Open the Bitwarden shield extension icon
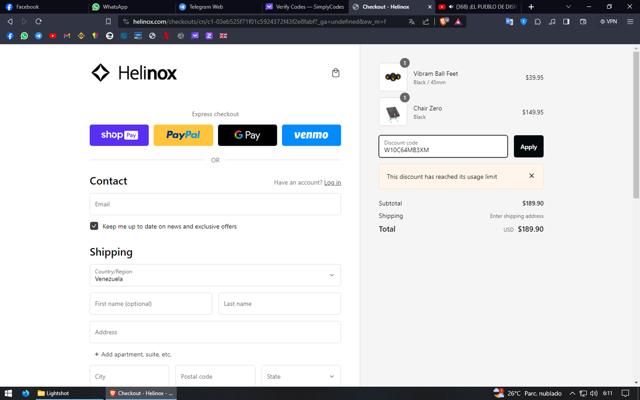This screenshot has height=400, width=640. (524, 21)
